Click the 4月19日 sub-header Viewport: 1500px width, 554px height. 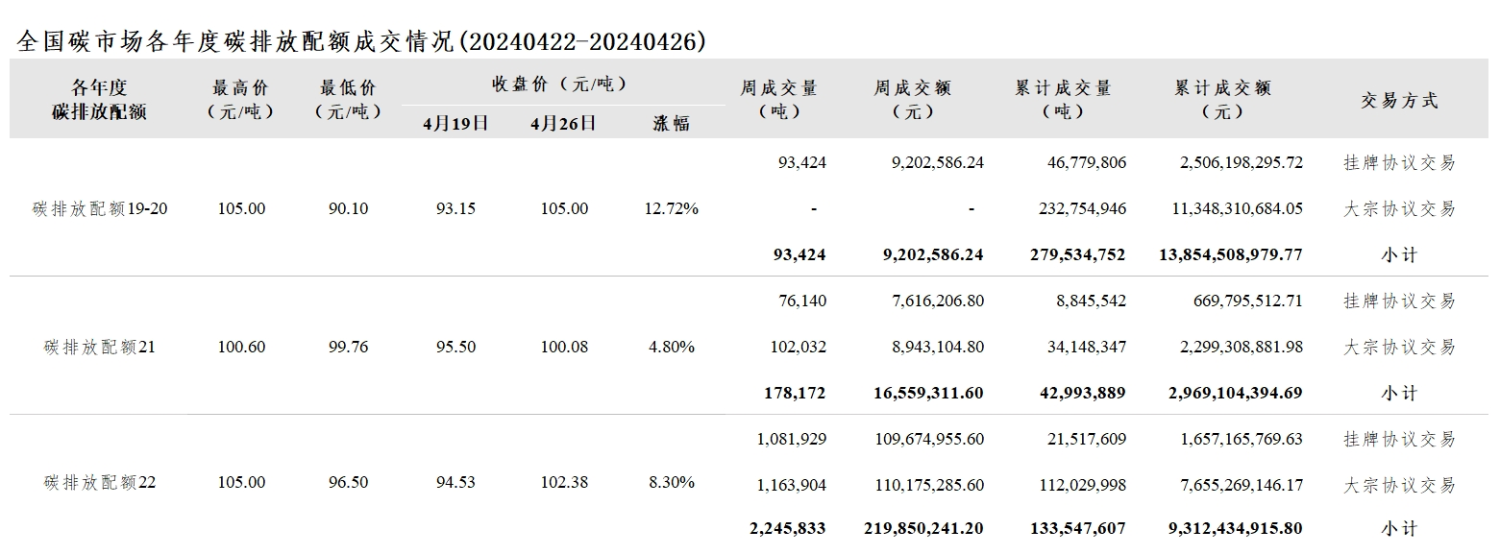click(456, 124)
